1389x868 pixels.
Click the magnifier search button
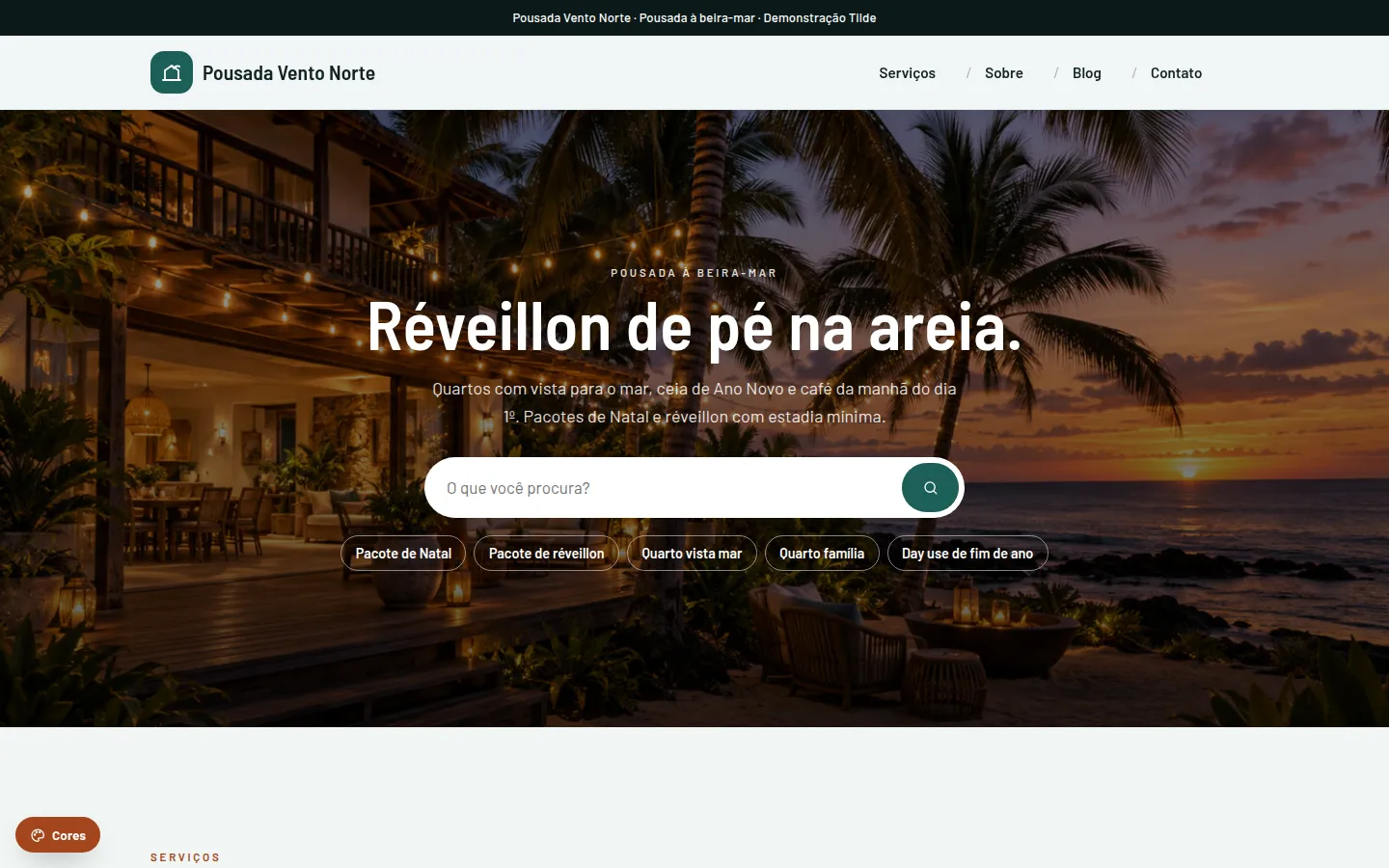(930, 488)
